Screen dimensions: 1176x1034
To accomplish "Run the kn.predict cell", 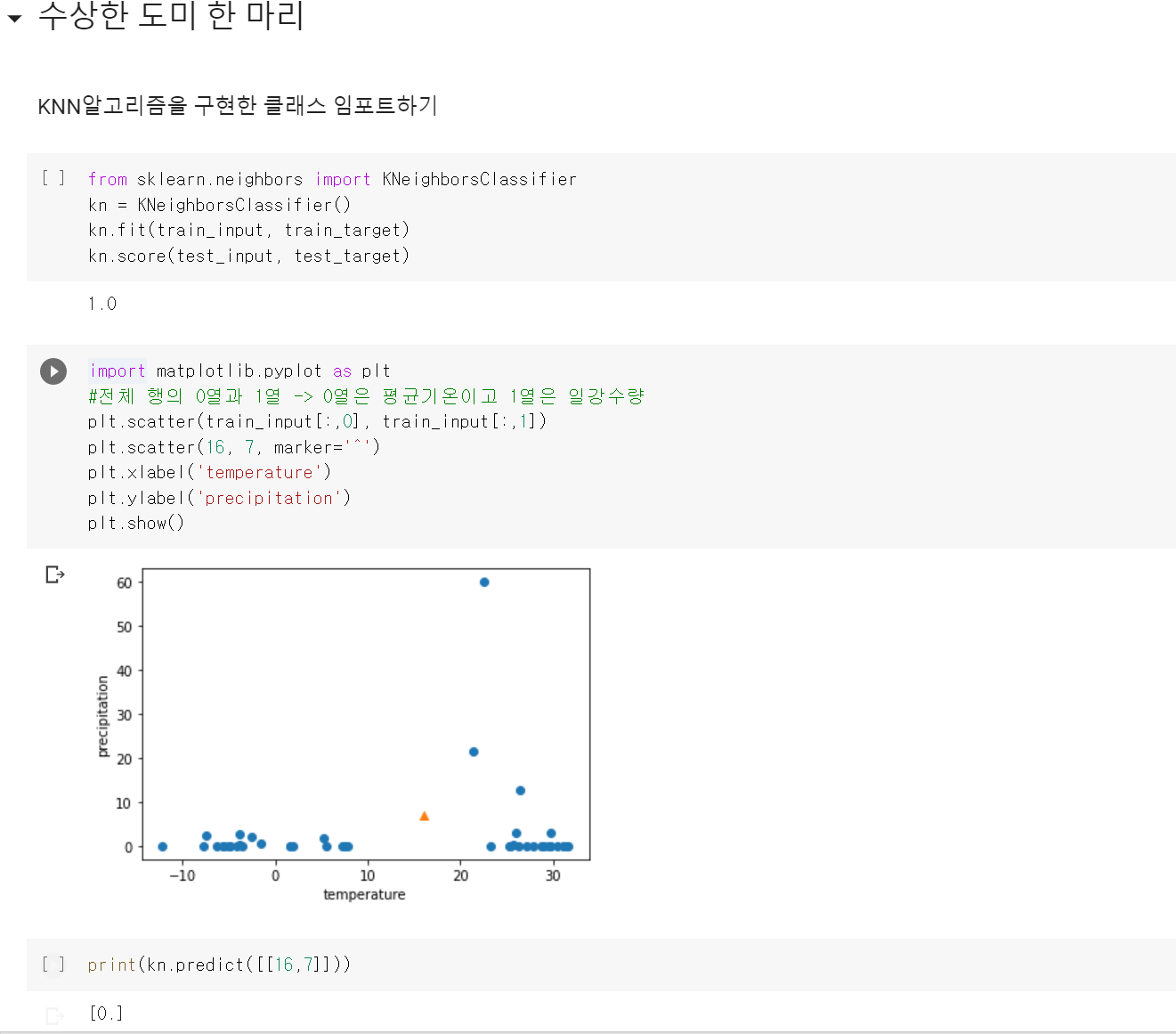I will coord(53,965).
